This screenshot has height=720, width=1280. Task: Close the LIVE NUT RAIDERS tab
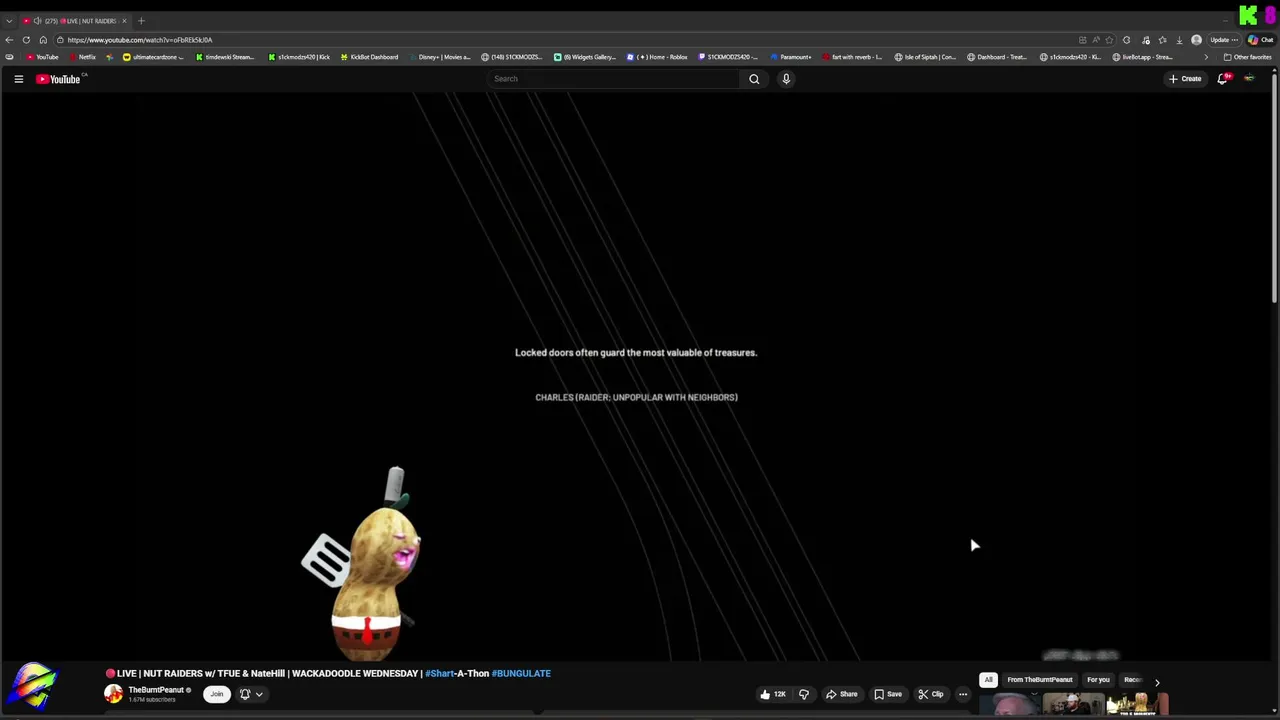(124, 21)
